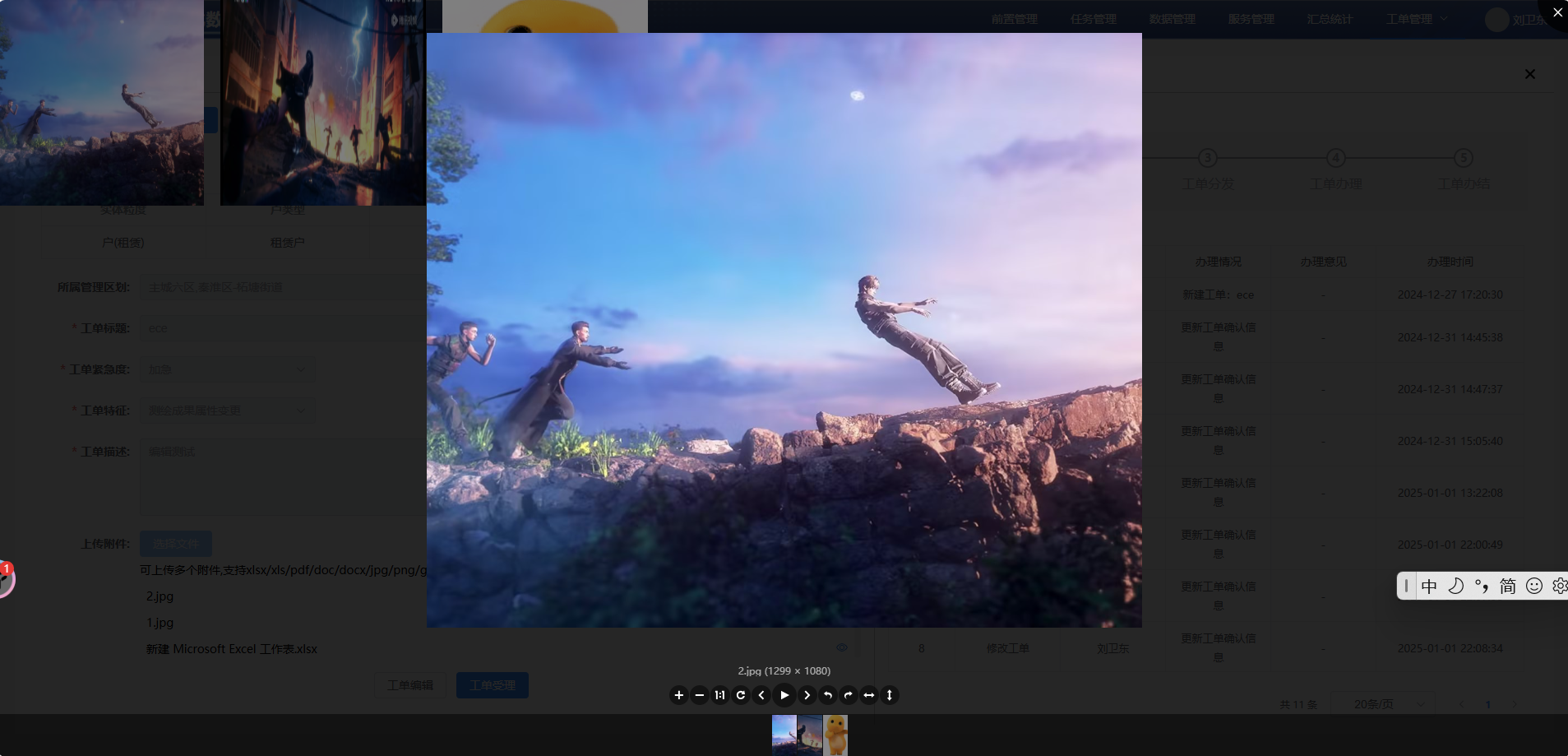
Task: Reset image to 1:1 actual size
Action: tap(720, 695)
